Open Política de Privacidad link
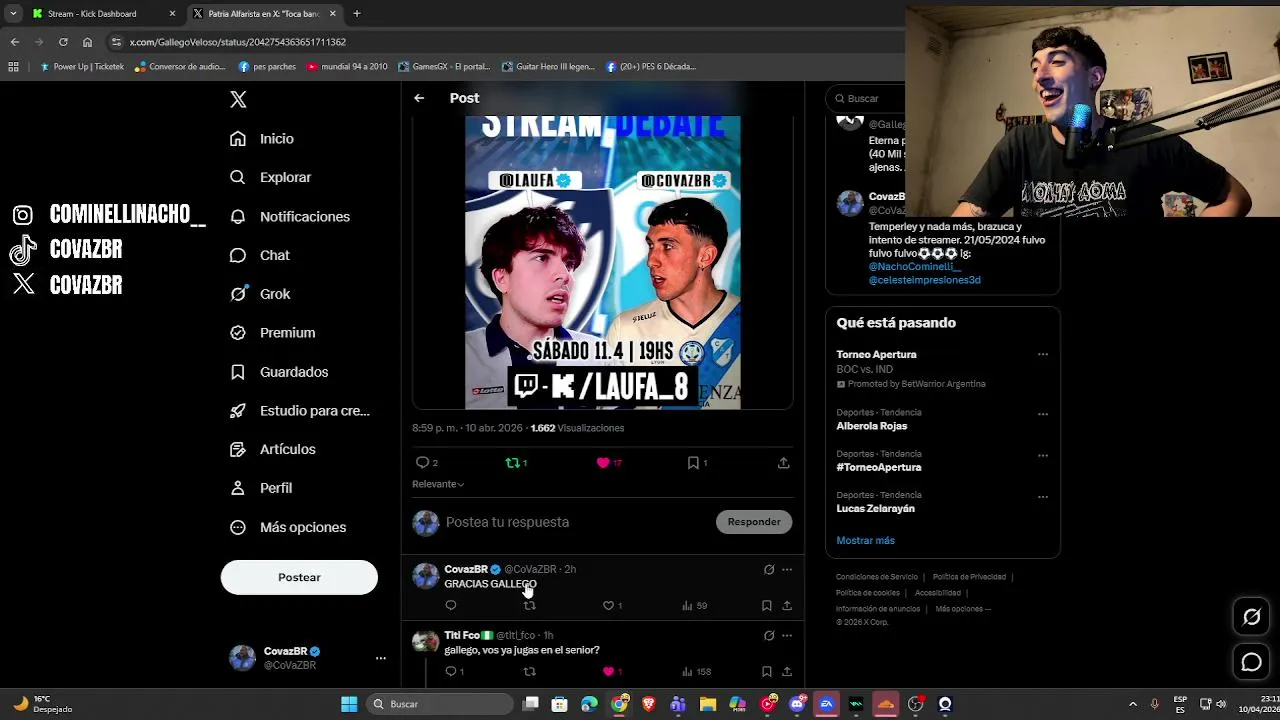The height and width of the screenshot is (720, 1280). (969, 577)
